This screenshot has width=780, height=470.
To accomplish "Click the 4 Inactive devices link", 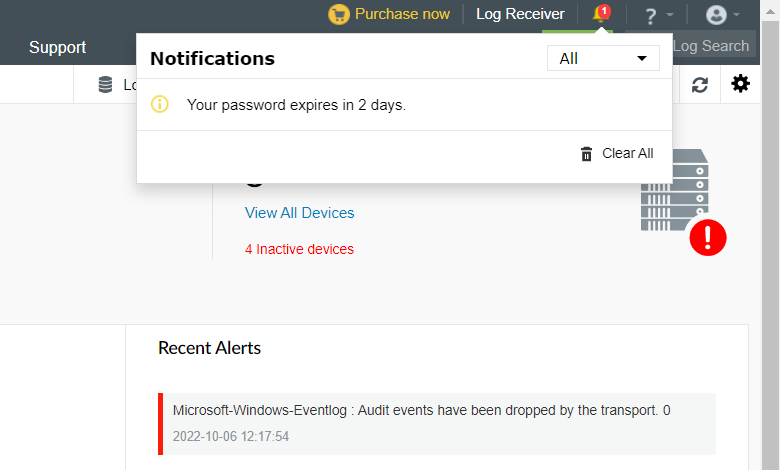I will [x=299, y=249].
